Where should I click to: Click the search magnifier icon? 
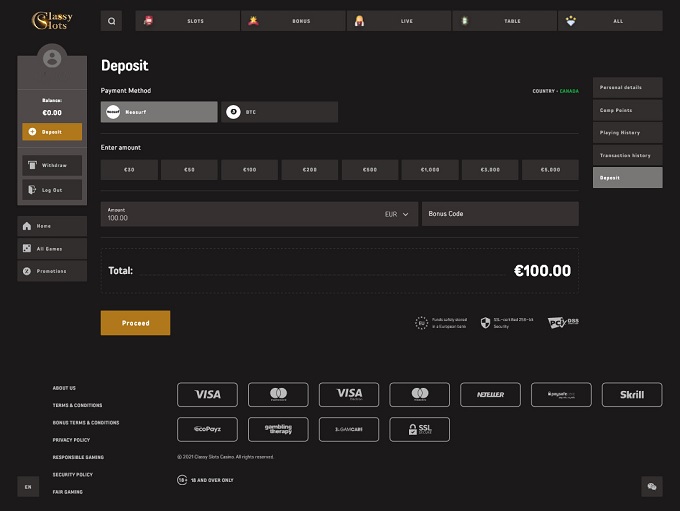tap(111, 21)
